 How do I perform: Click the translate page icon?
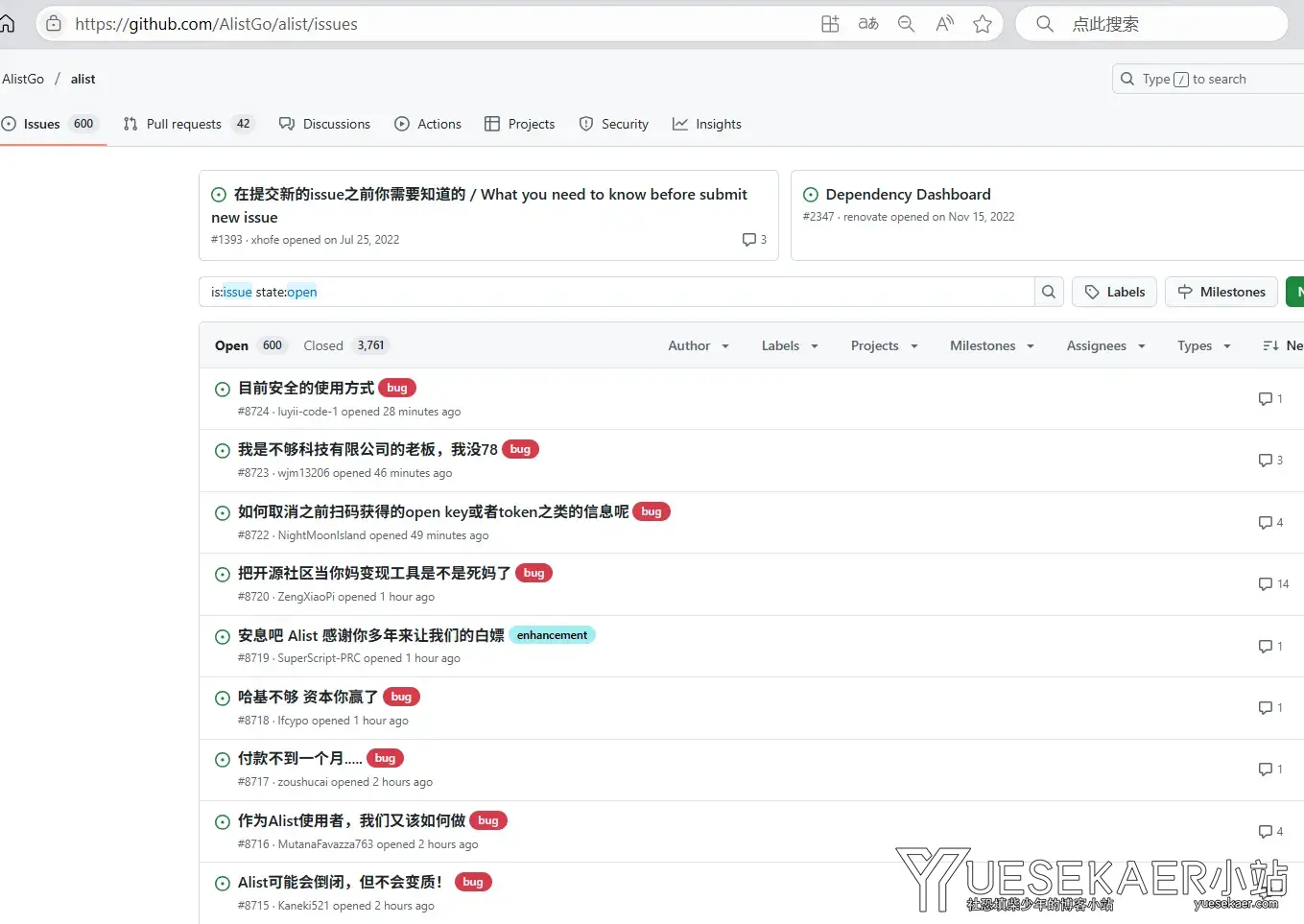868,24
